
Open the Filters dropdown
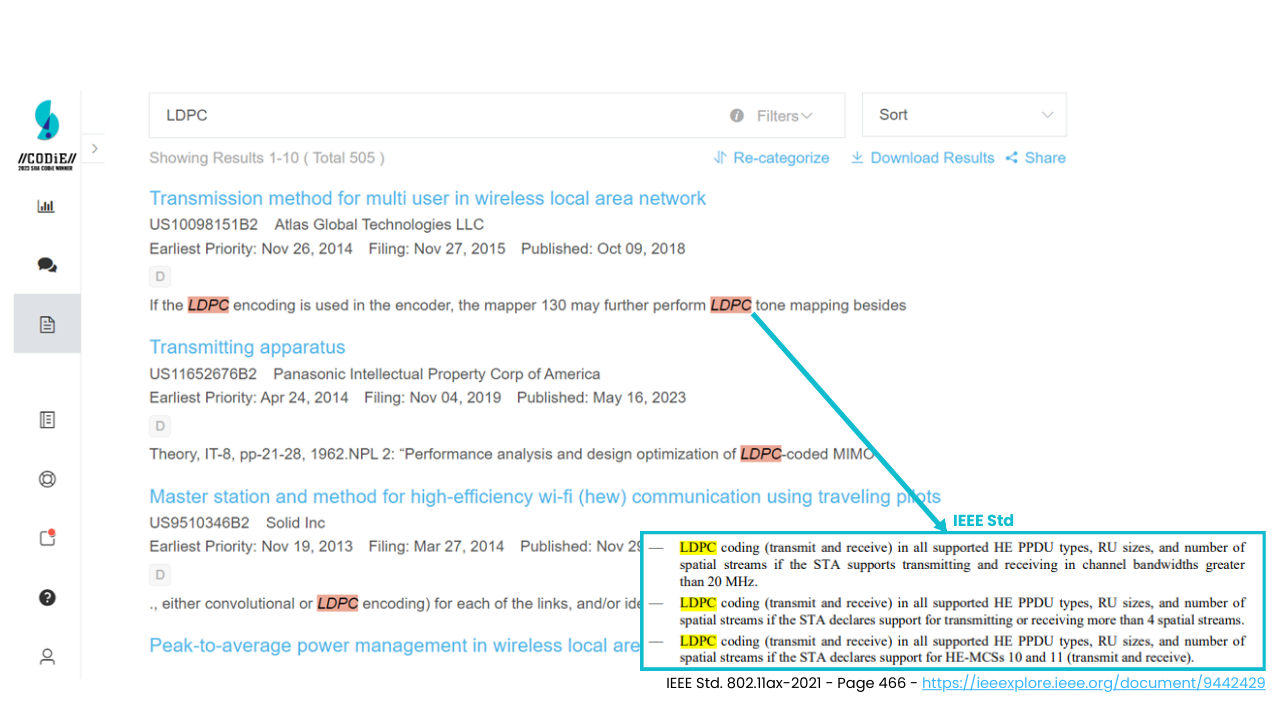tap(785, 116)
